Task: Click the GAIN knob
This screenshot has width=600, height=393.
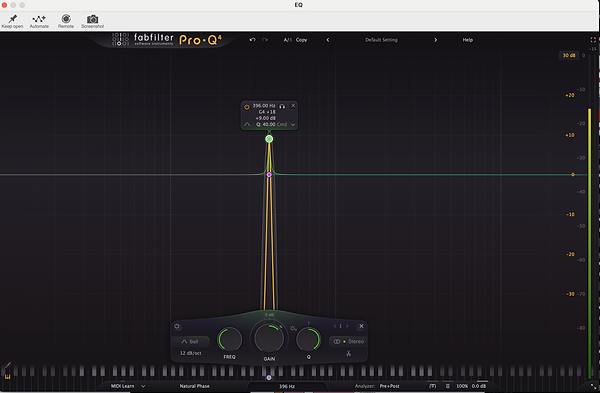Action: [x=269, y=338]
